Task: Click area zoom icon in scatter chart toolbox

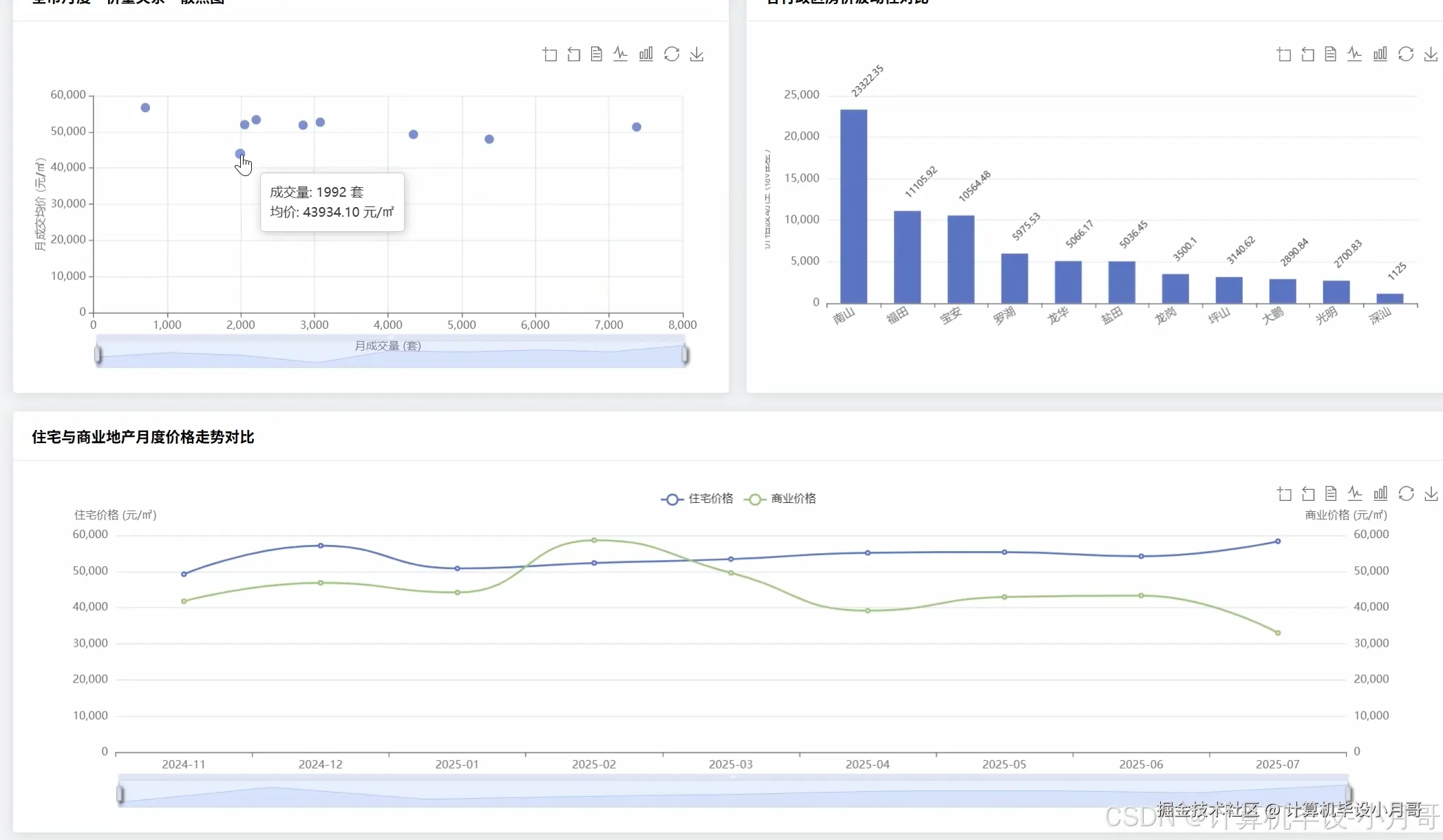Action: [x=550, y=54]
